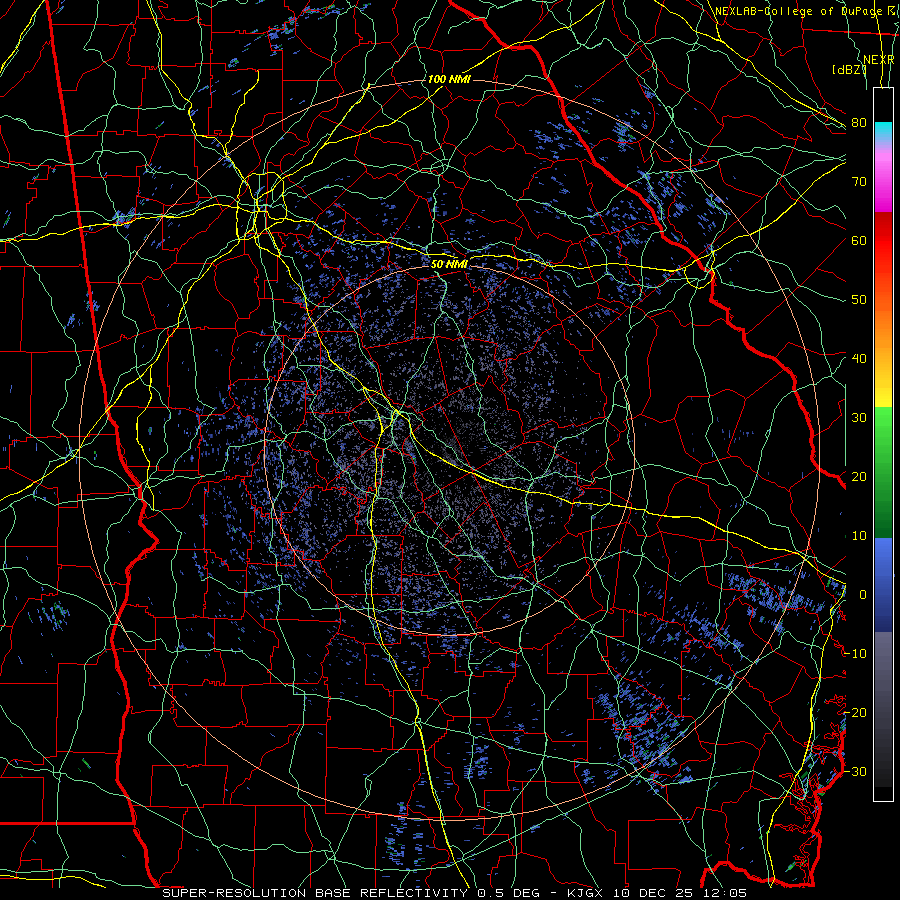The height and width of the screenshot is (900, 900).
Task: Click the "100 NMI" range ring label
Action: click(449, 79)
